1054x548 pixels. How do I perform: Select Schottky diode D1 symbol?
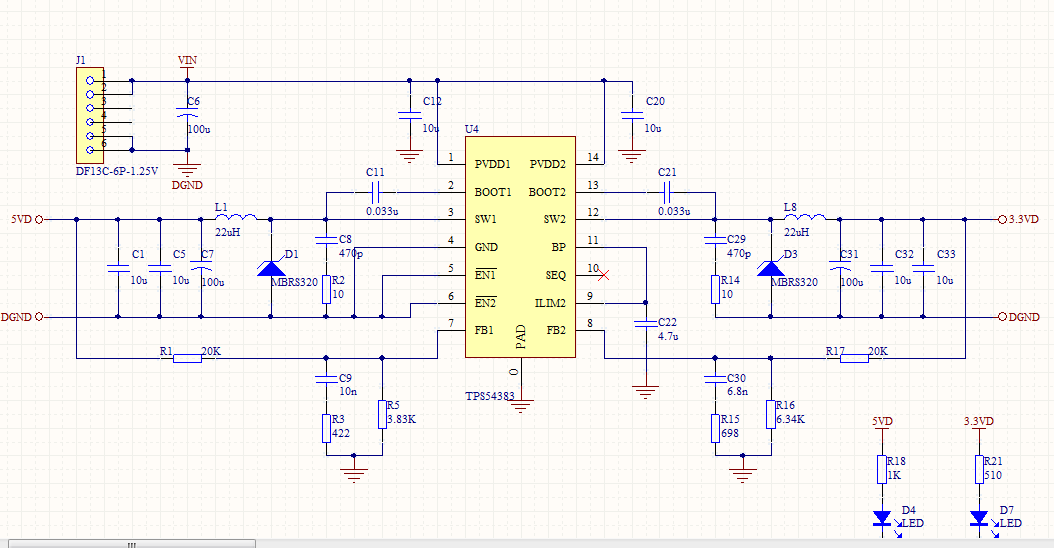click(x=271, y=268)
